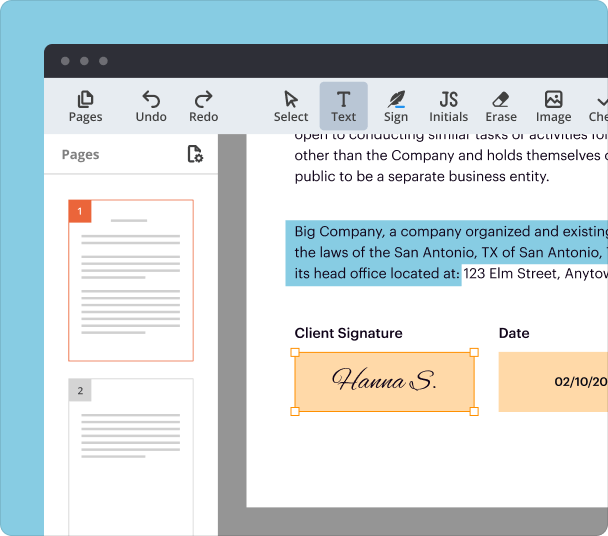Insert a picture with Image tool

[553, 106]
